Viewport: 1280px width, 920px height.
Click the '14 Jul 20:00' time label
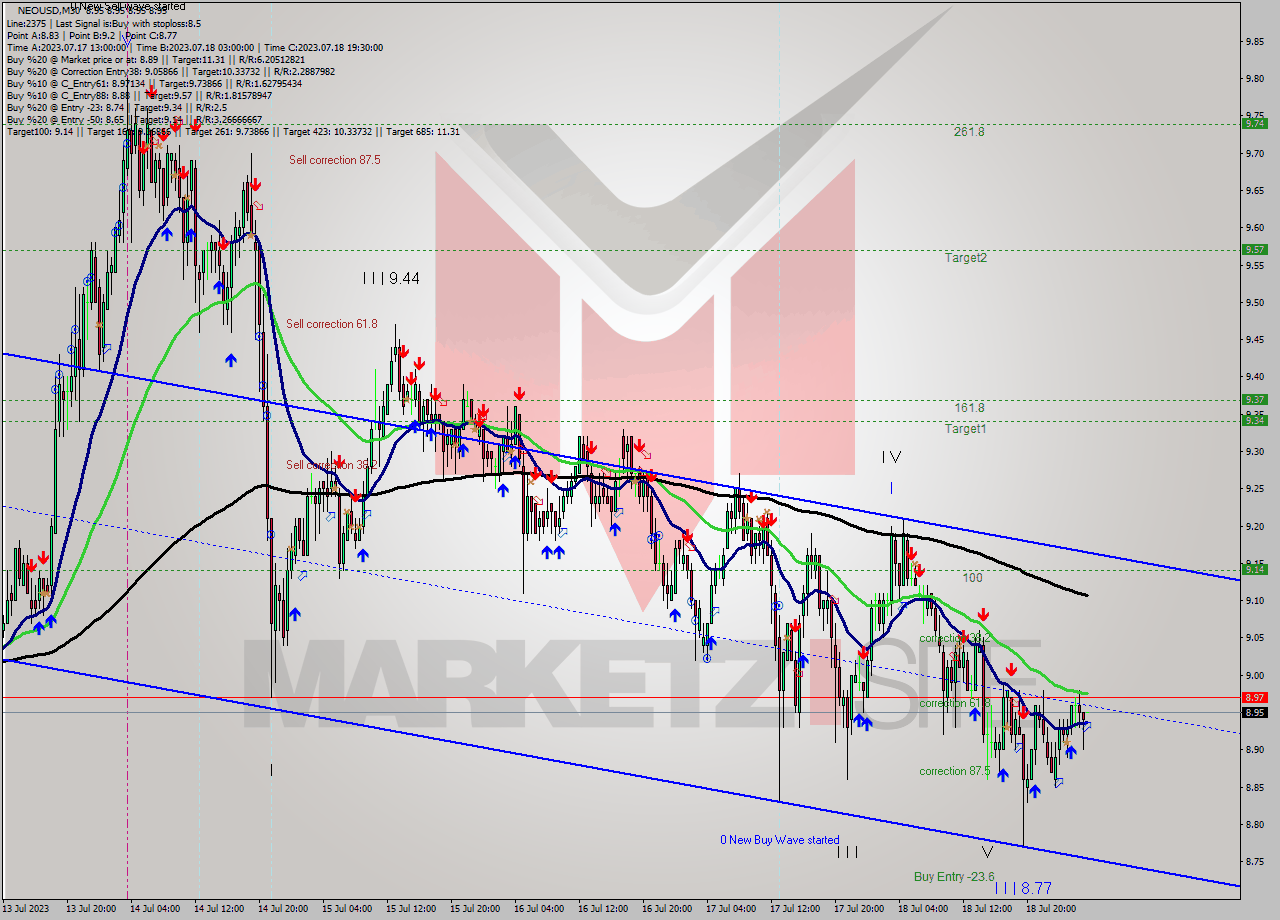[x=283, y=909]
